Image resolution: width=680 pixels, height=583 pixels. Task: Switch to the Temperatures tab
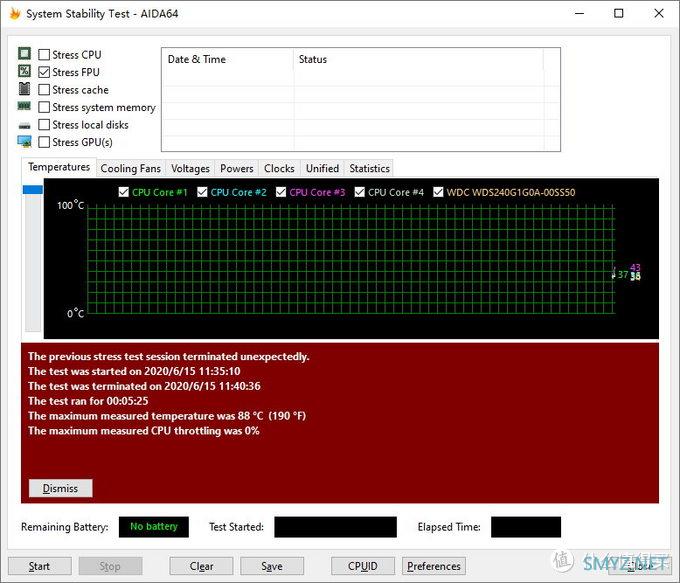pos(59,167)
